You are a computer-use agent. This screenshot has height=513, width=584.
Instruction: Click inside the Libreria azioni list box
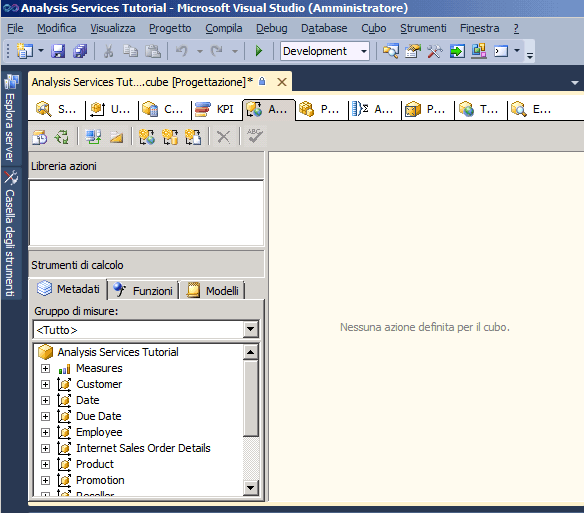146,213
